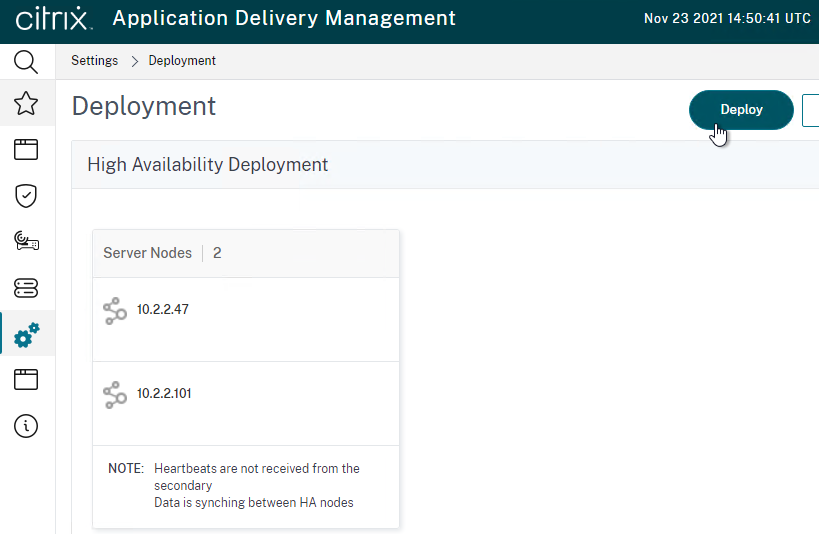Click the node icon beside 10.2.2.47
This screenshot has height=534, width=819.
[115, 311]
